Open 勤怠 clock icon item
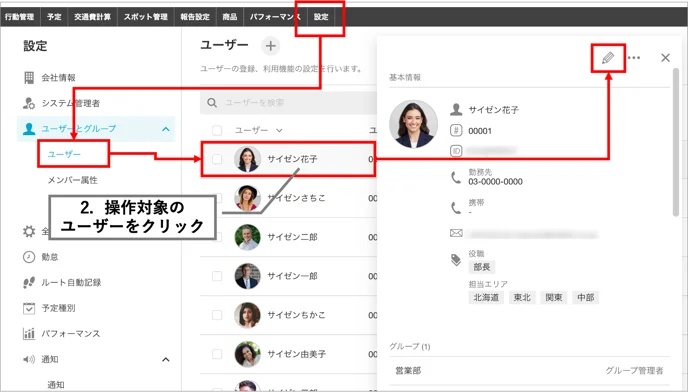The height and width of the screenshot is (392, 688). point(29,257)
